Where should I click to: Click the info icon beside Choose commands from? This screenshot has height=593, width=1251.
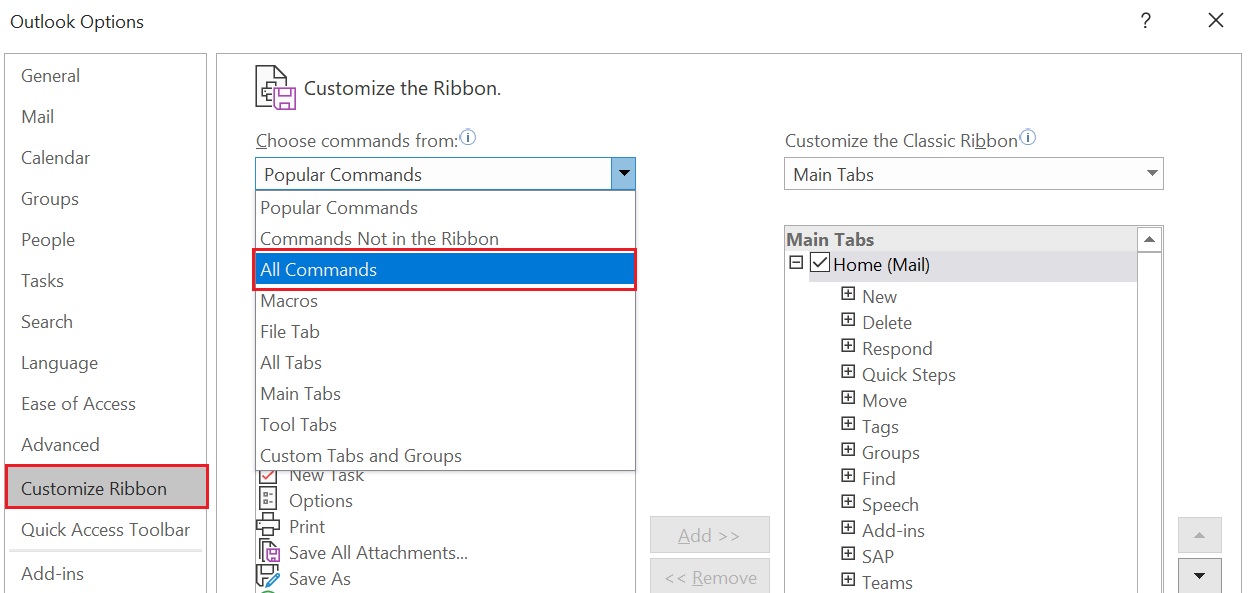pos(468,138)
